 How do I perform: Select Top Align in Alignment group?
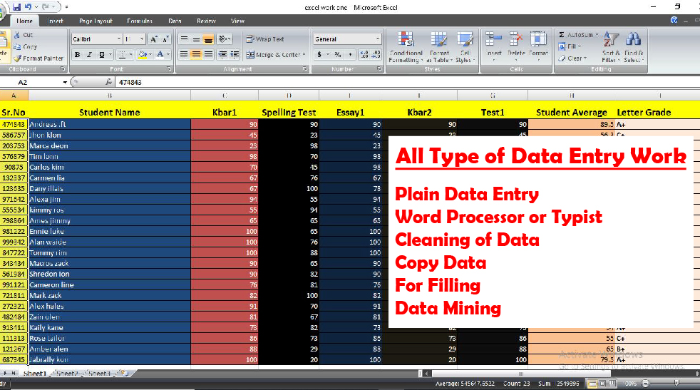(184, 39)
